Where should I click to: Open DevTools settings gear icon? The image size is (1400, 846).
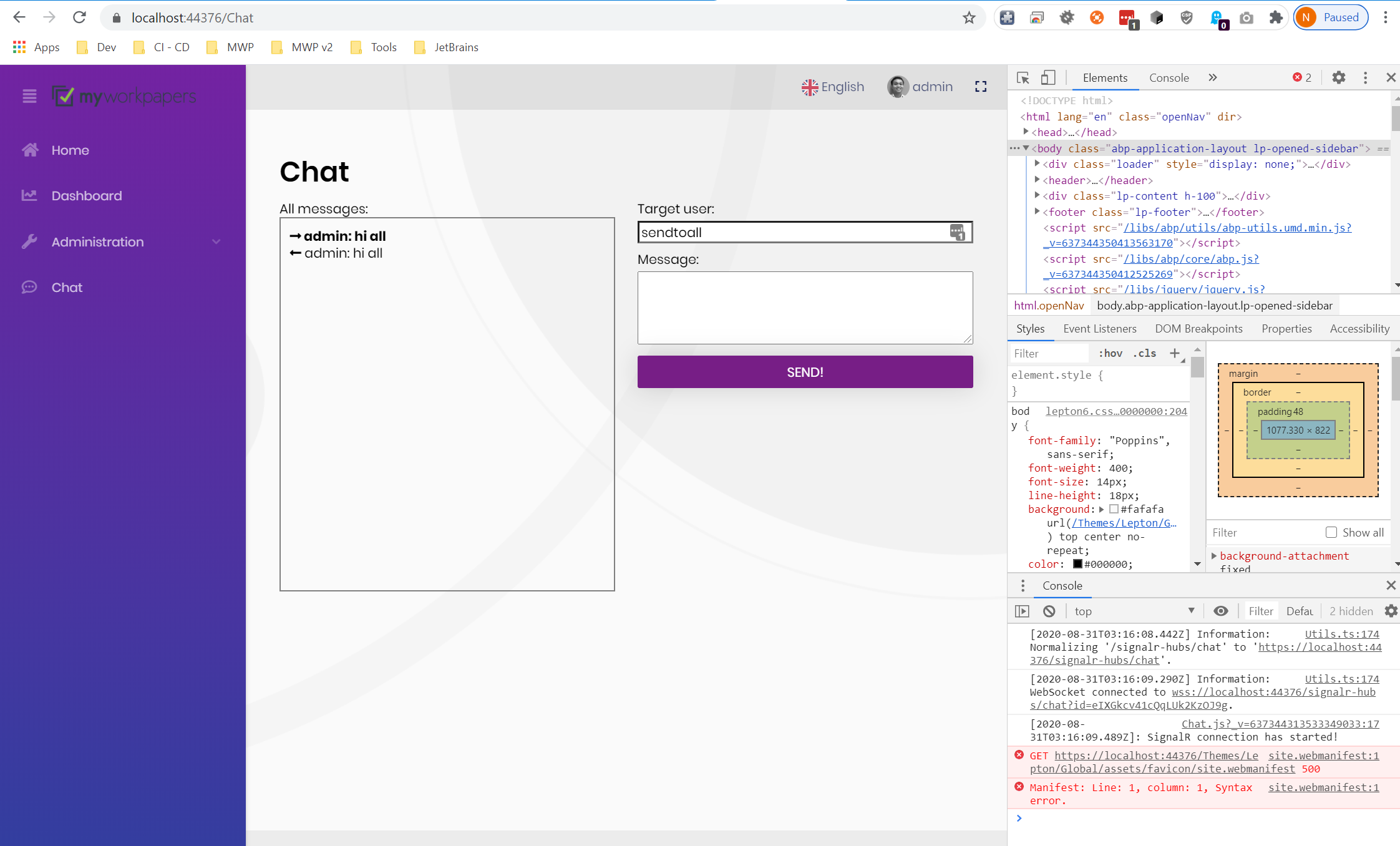point(1338,77)
